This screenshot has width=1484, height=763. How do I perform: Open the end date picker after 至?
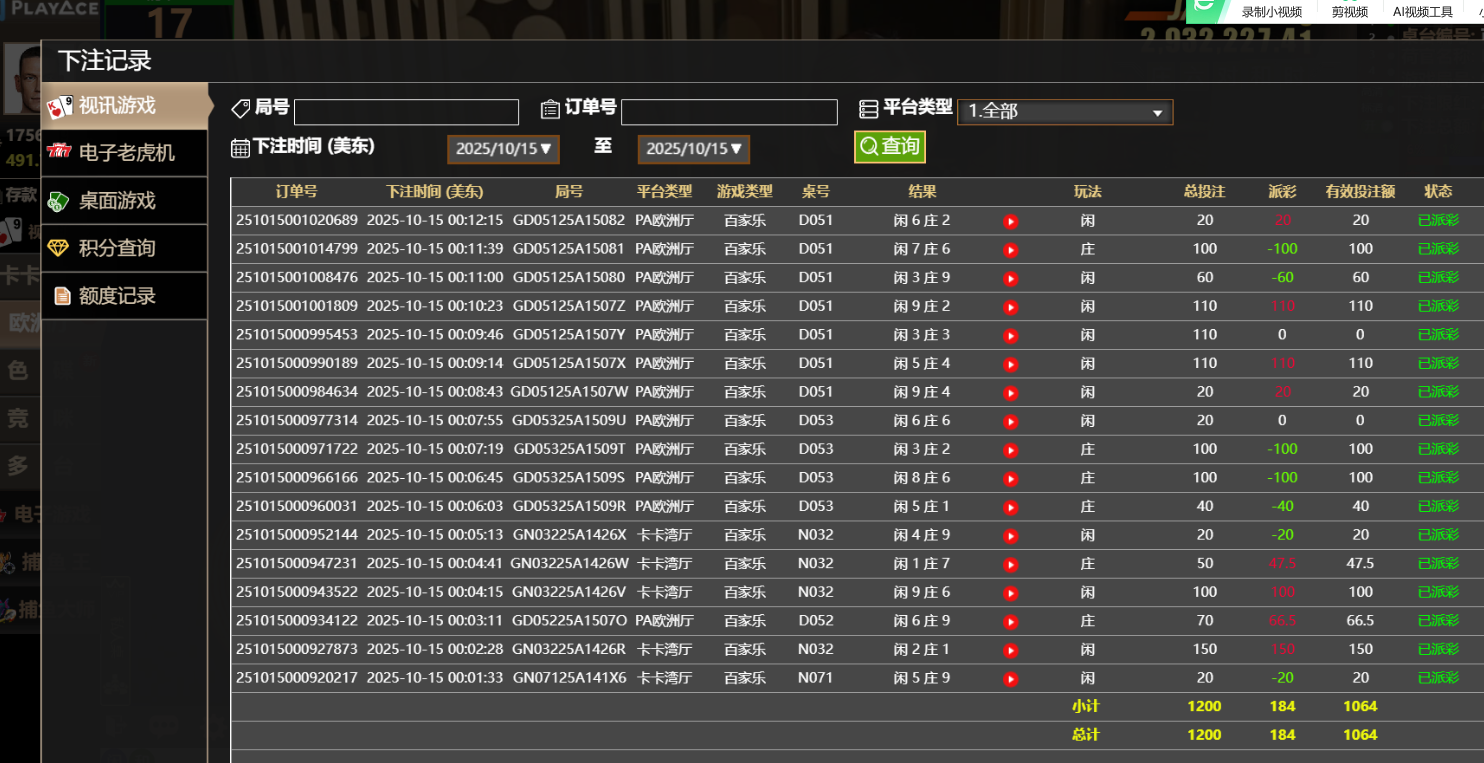(693, 149)
